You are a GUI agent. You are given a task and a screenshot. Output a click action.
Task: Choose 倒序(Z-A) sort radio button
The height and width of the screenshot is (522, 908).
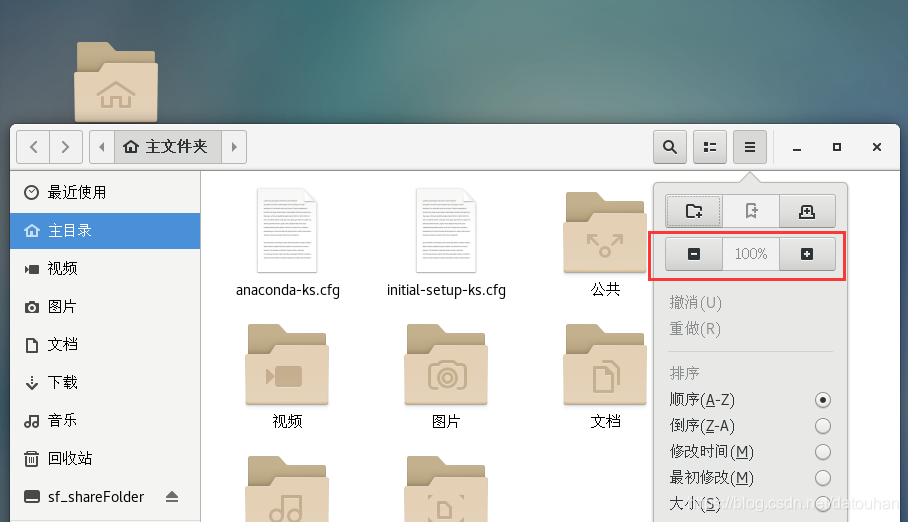(823, 426)
